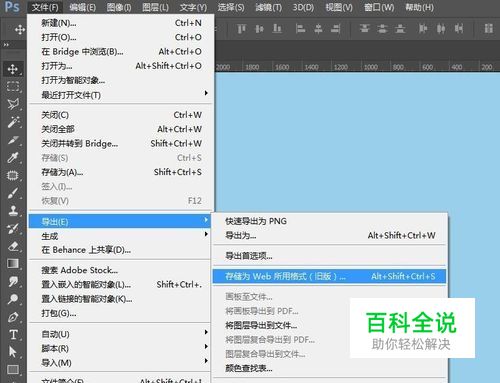Screen dimensions: 500x383
Task: Select the Rectangle shape tool
Action: (x=13, y=369)
